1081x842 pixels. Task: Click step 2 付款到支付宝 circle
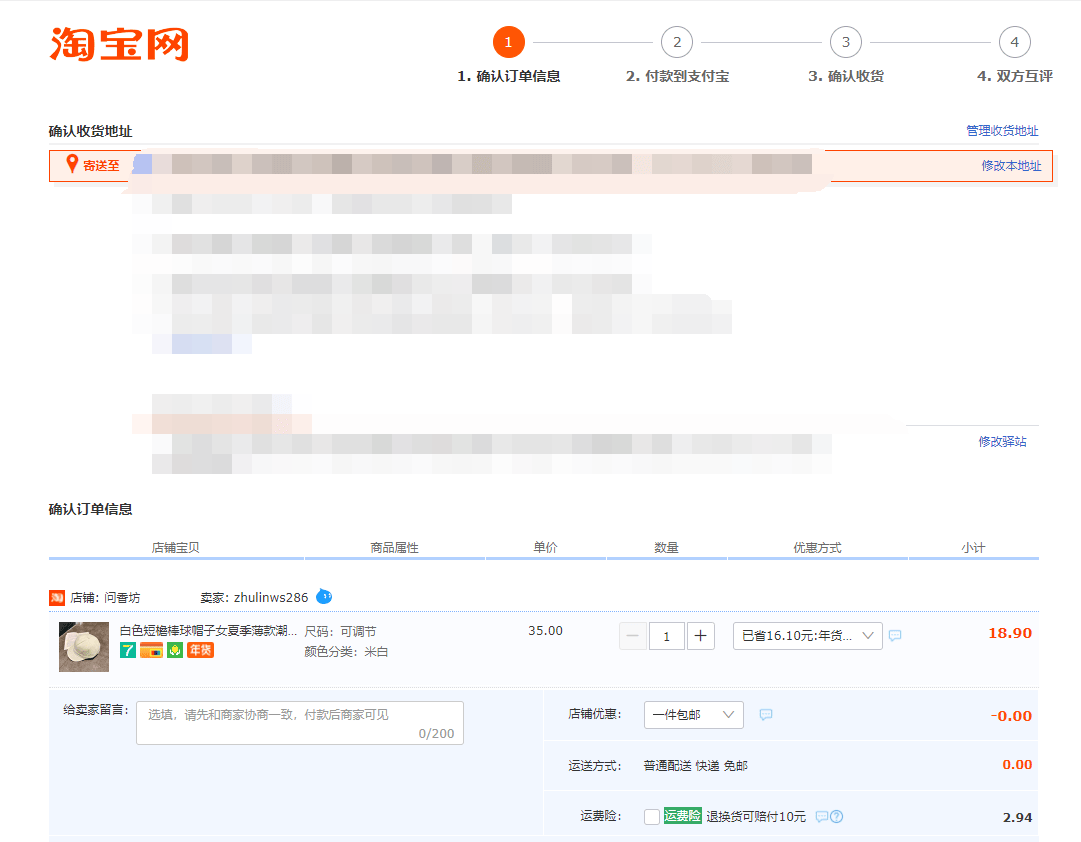pyautogui.click(x=677, y=42)
